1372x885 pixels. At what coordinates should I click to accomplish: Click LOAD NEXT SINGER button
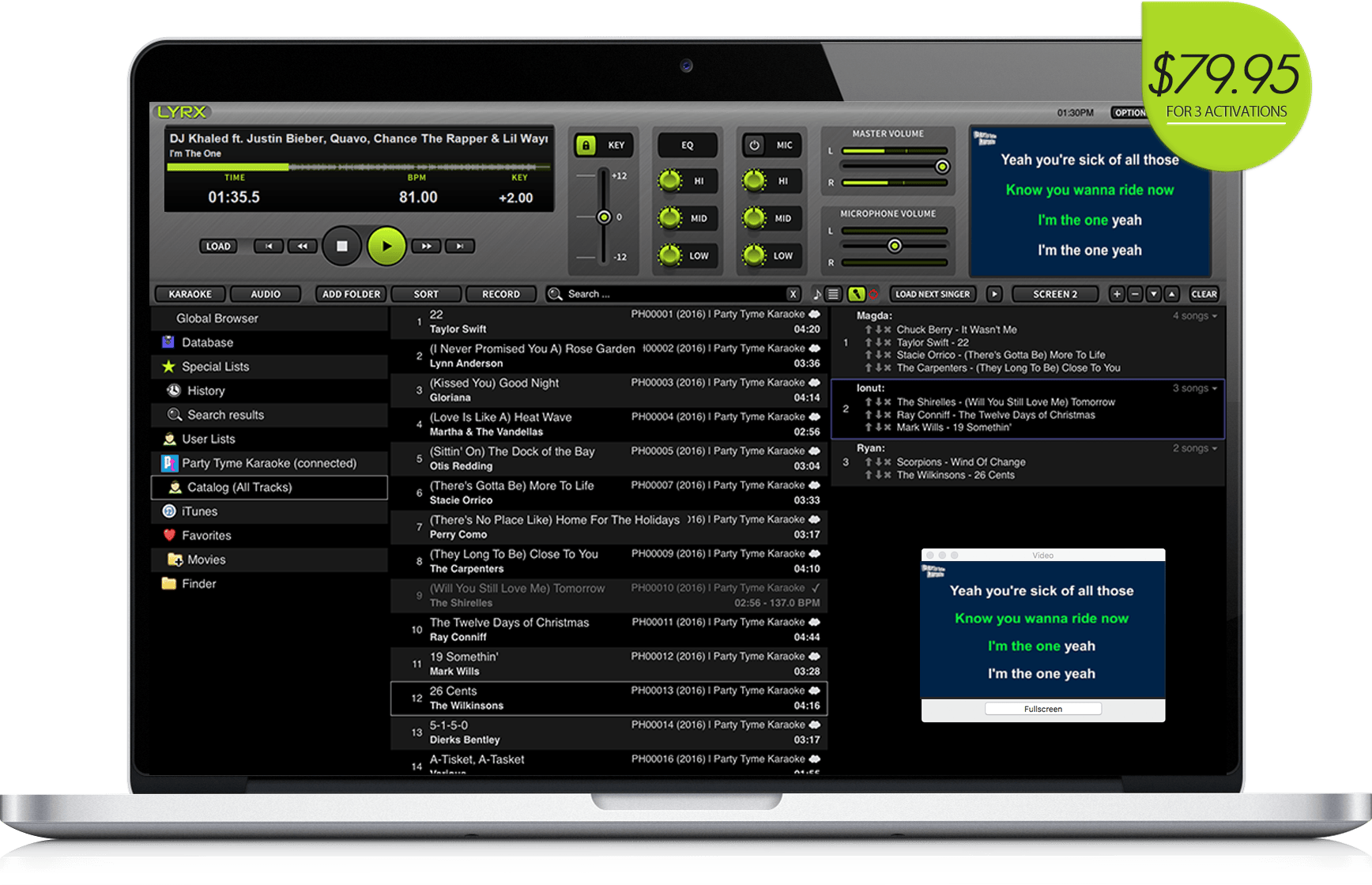[933, 294]
